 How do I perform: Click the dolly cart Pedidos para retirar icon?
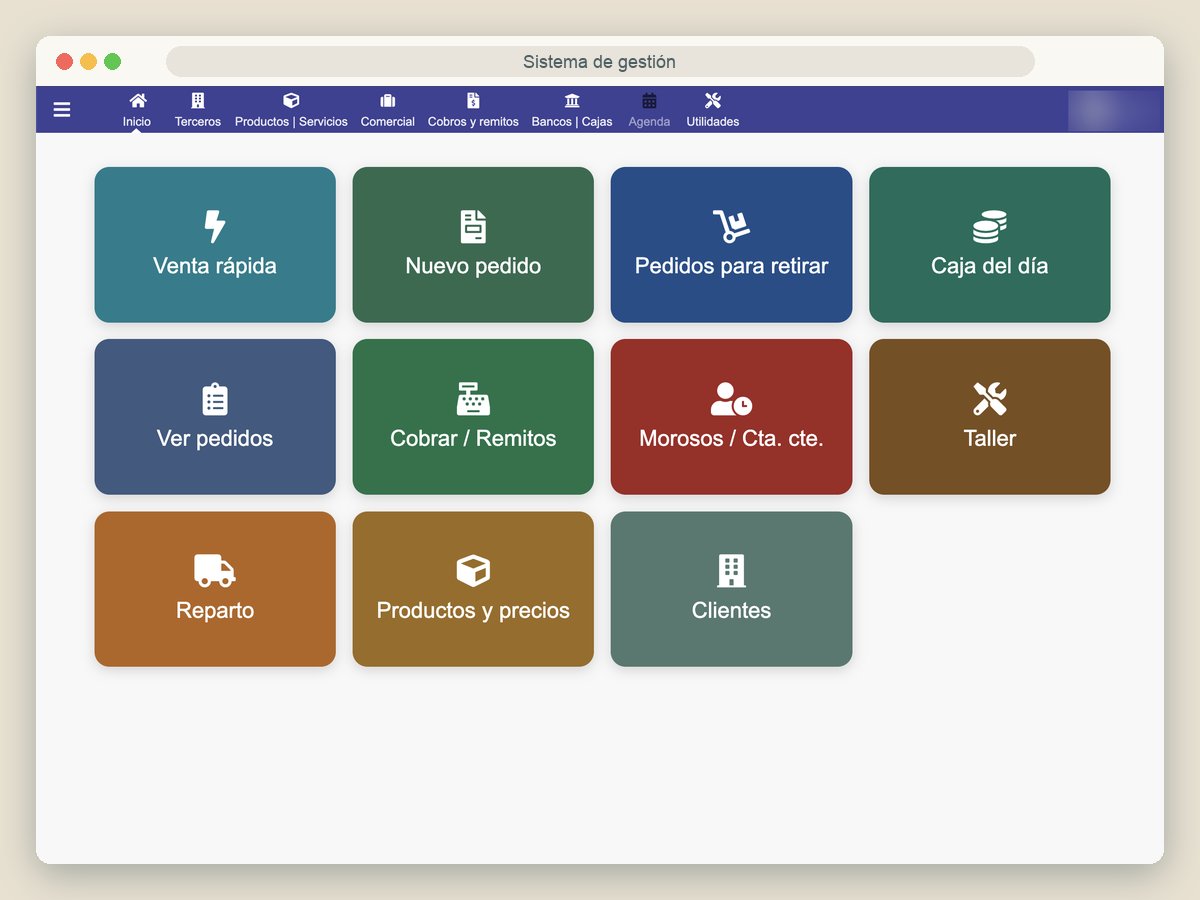731,227
